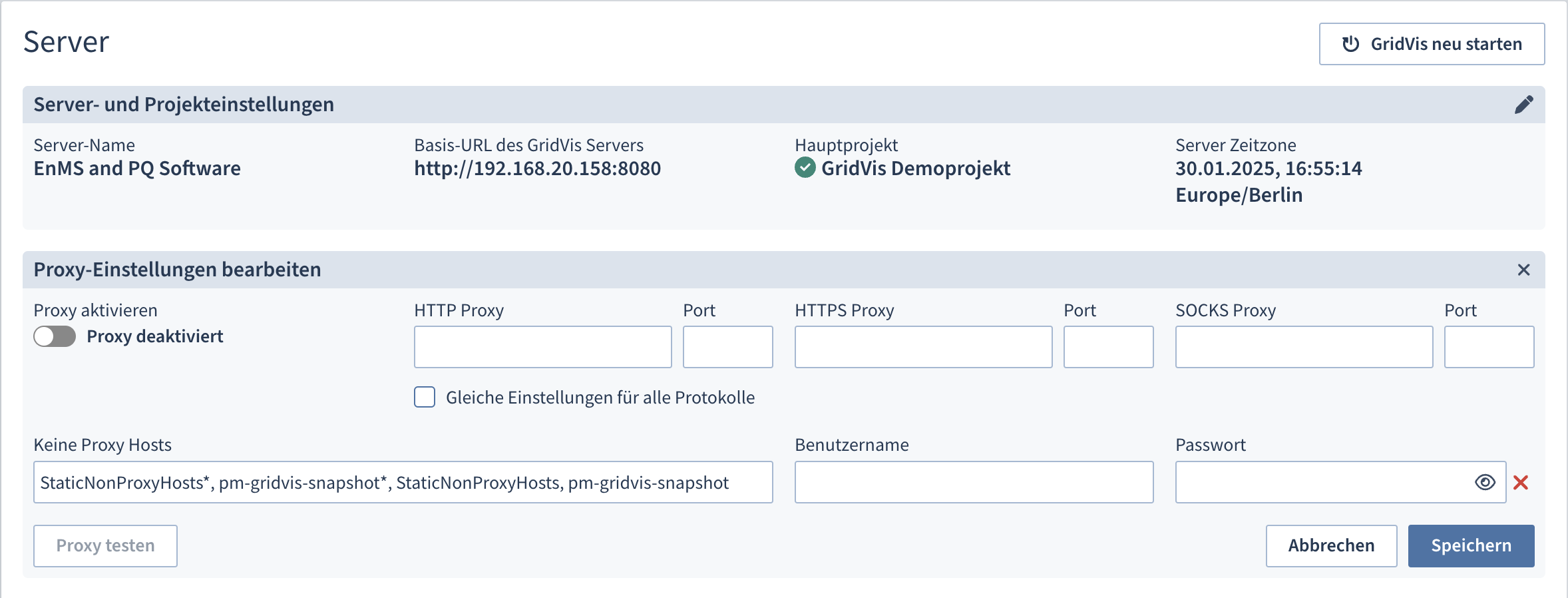
Task: Show password using the eye icon
Action: pos(1485,482)
